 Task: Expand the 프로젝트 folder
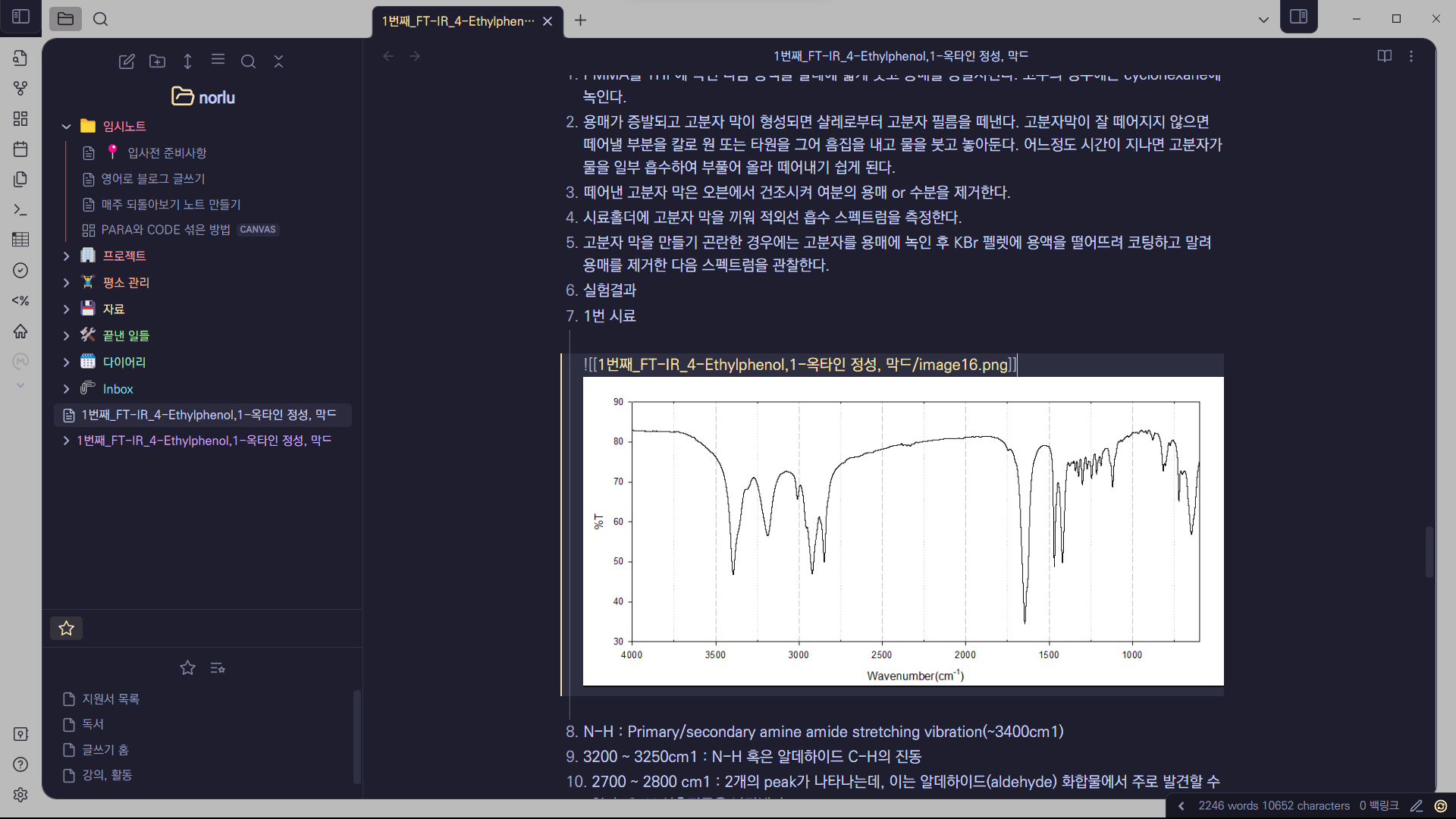(66, 256)
